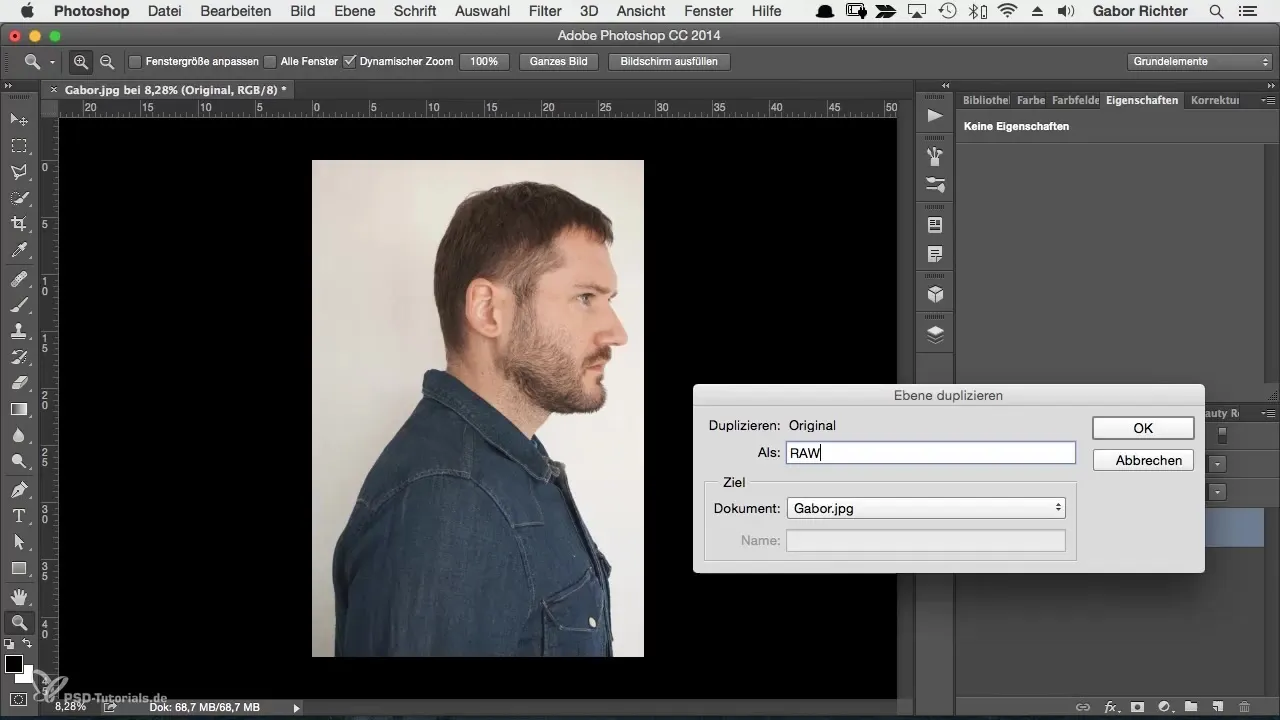1280x720 pixels.
Task: Select the Polygonal Lasso tool
Action: pos(18,172)
